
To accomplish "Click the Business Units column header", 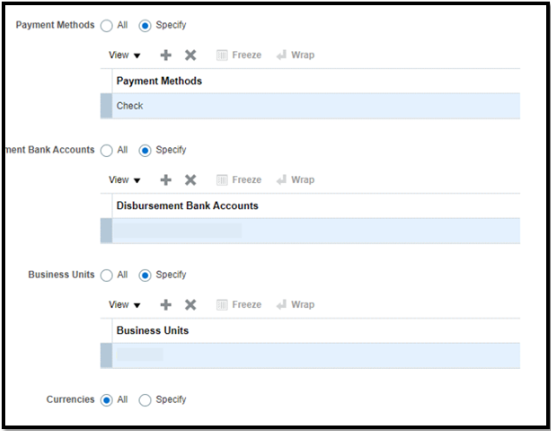I will tap(153, 331).
